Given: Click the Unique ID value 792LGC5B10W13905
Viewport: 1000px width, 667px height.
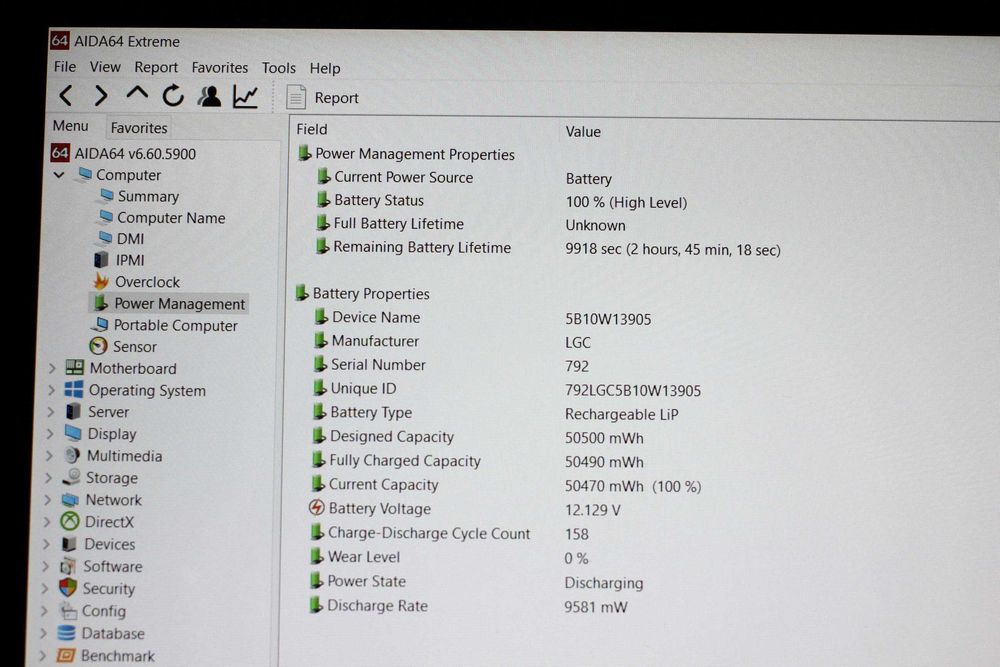Looking at the screenshot, I should [x=633, y=390].
